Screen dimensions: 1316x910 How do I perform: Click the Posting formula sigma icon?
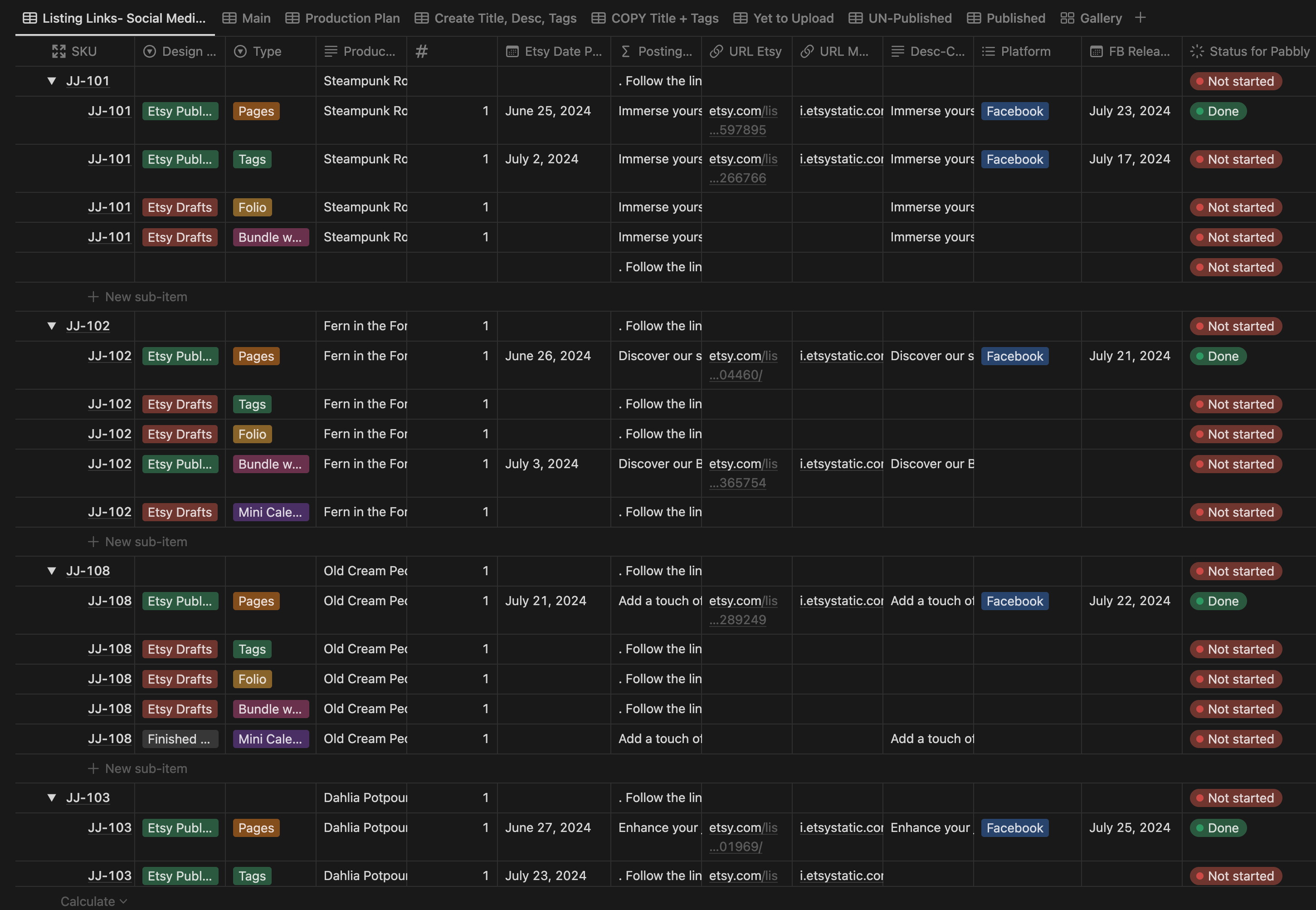(625, 51)
